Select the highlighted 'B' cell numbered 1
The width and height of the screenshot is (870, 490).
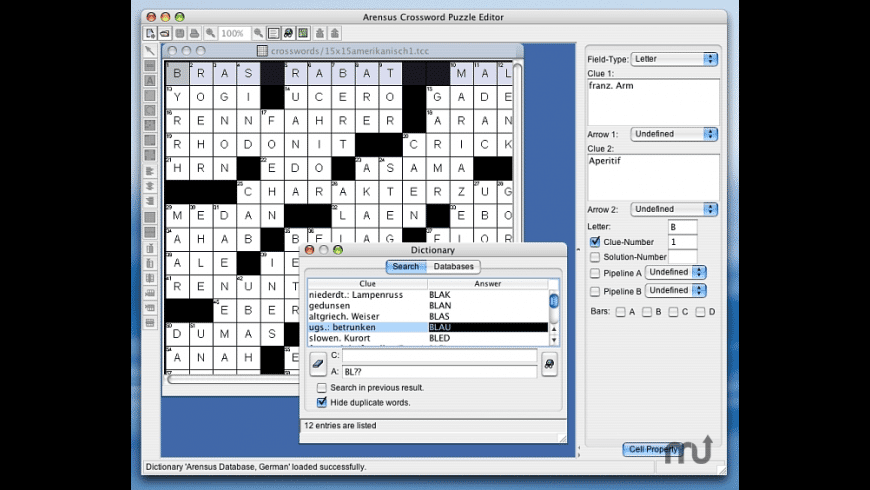pyautogui.click(x=177, y=73)
